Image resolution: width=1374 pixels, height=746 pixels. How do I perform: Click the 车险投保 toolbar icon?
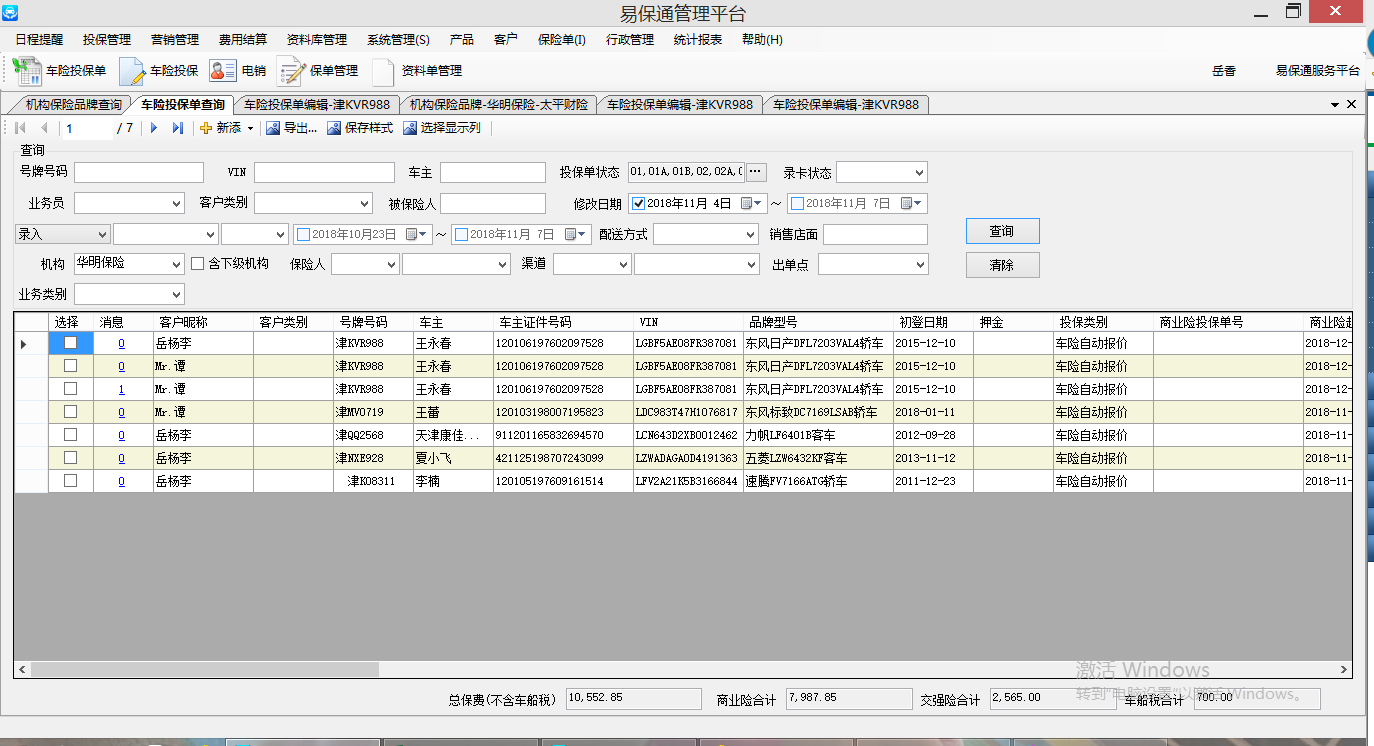pyautogui.click(x=132, y=71)
